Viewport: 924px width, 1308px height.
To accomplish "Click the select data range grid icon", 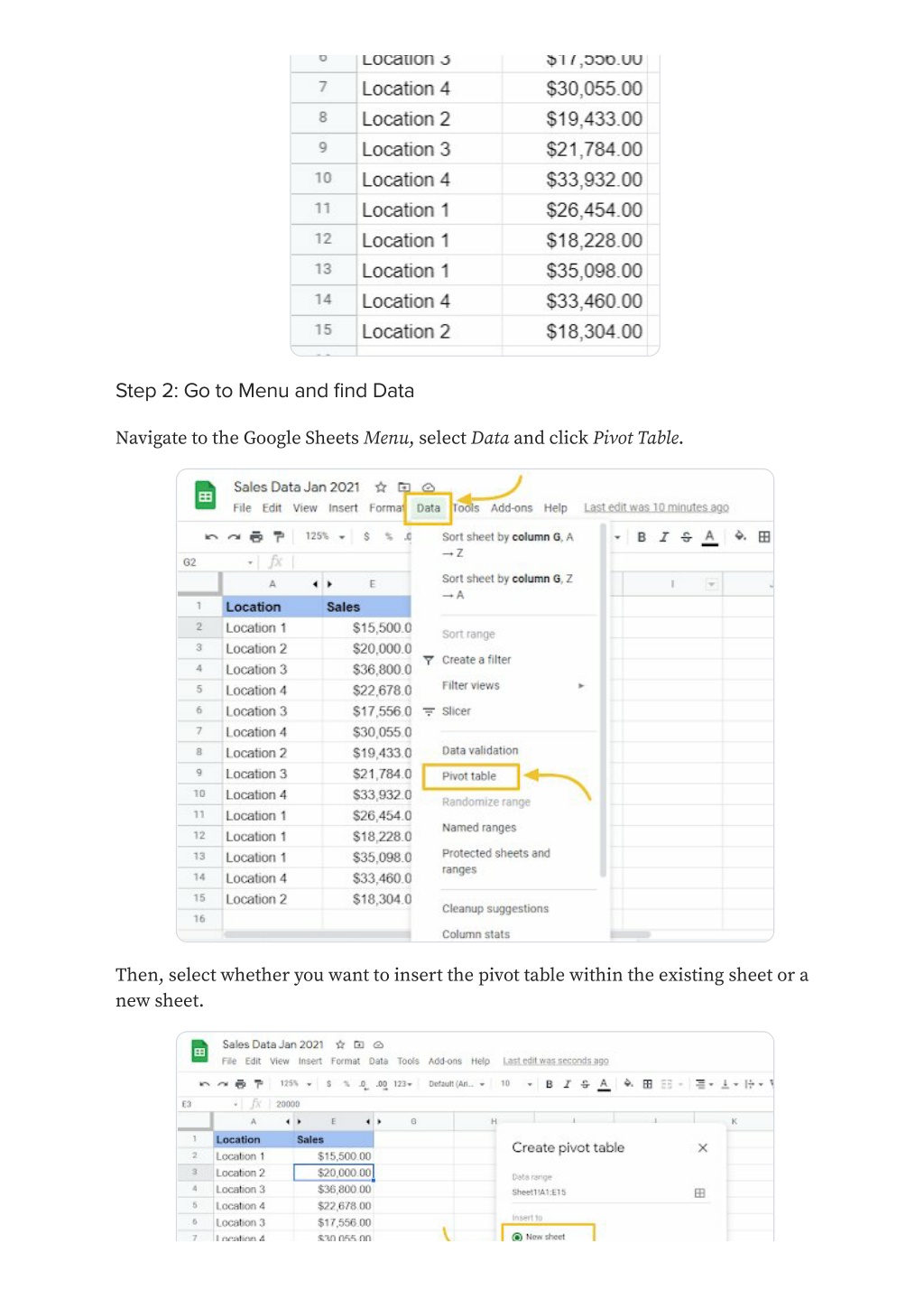I will [x=699, y=1193].
